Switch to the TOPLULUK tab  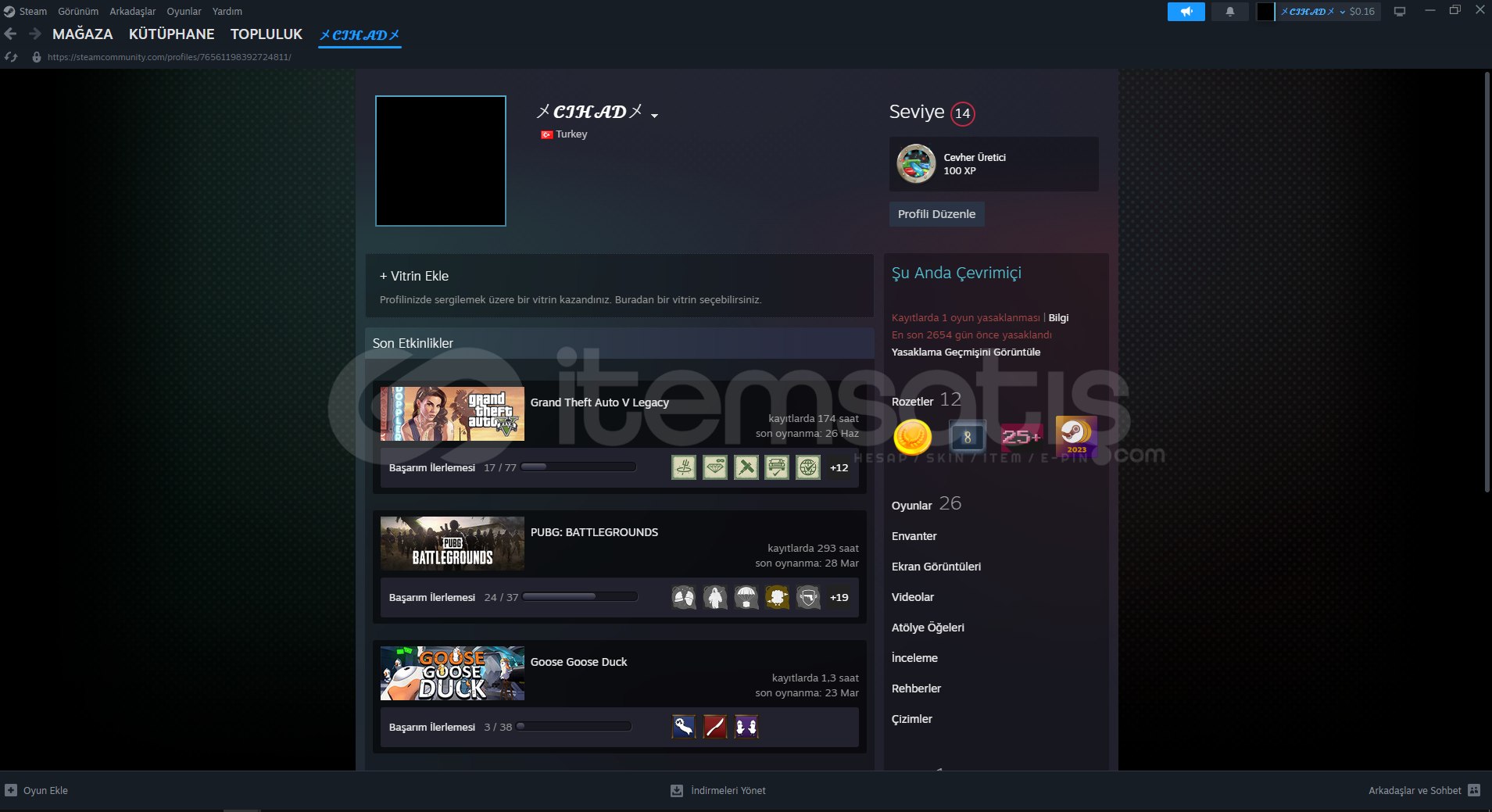click(266, 34)
